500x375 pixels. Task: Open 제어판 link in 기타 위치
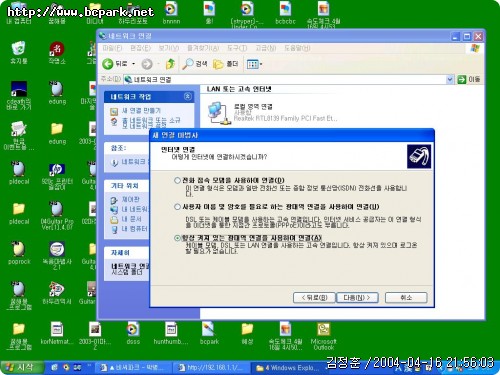(x=130, y=199)
